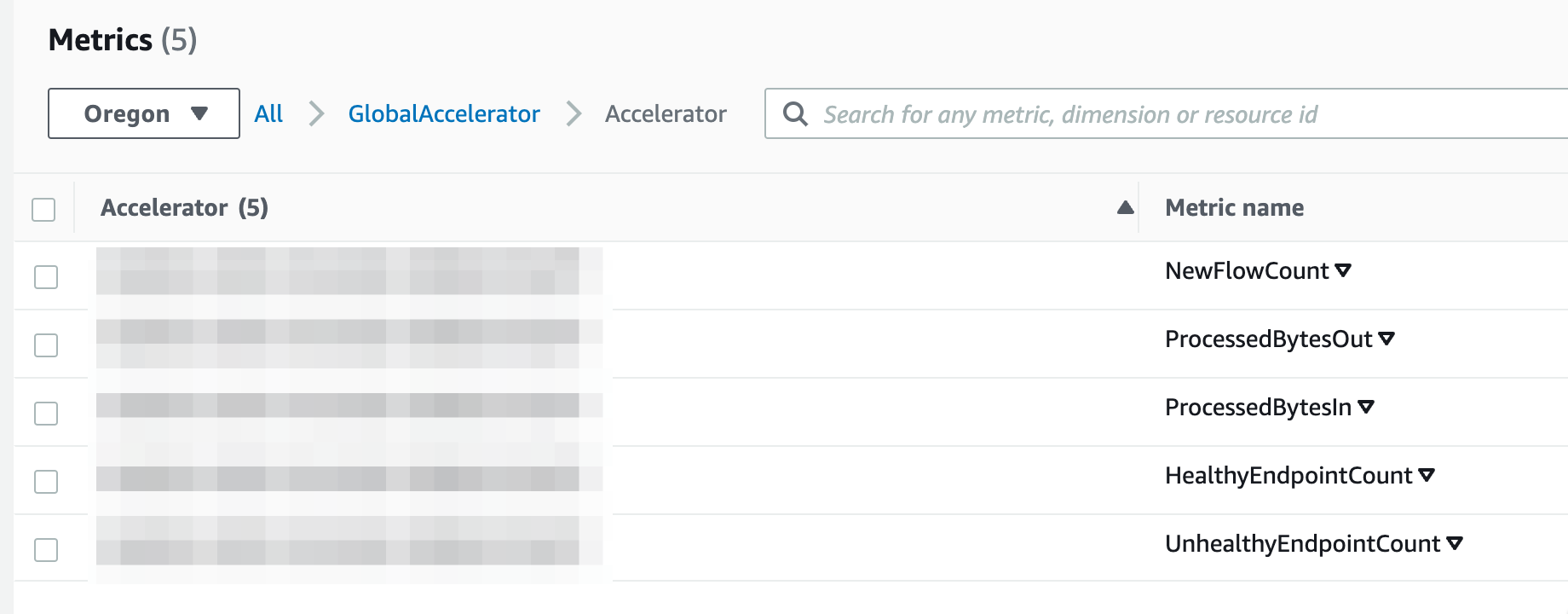Screen dimensions: 1568x614
Task: Check the NewFlowCount row checkbox
Action: coord(46,277)
